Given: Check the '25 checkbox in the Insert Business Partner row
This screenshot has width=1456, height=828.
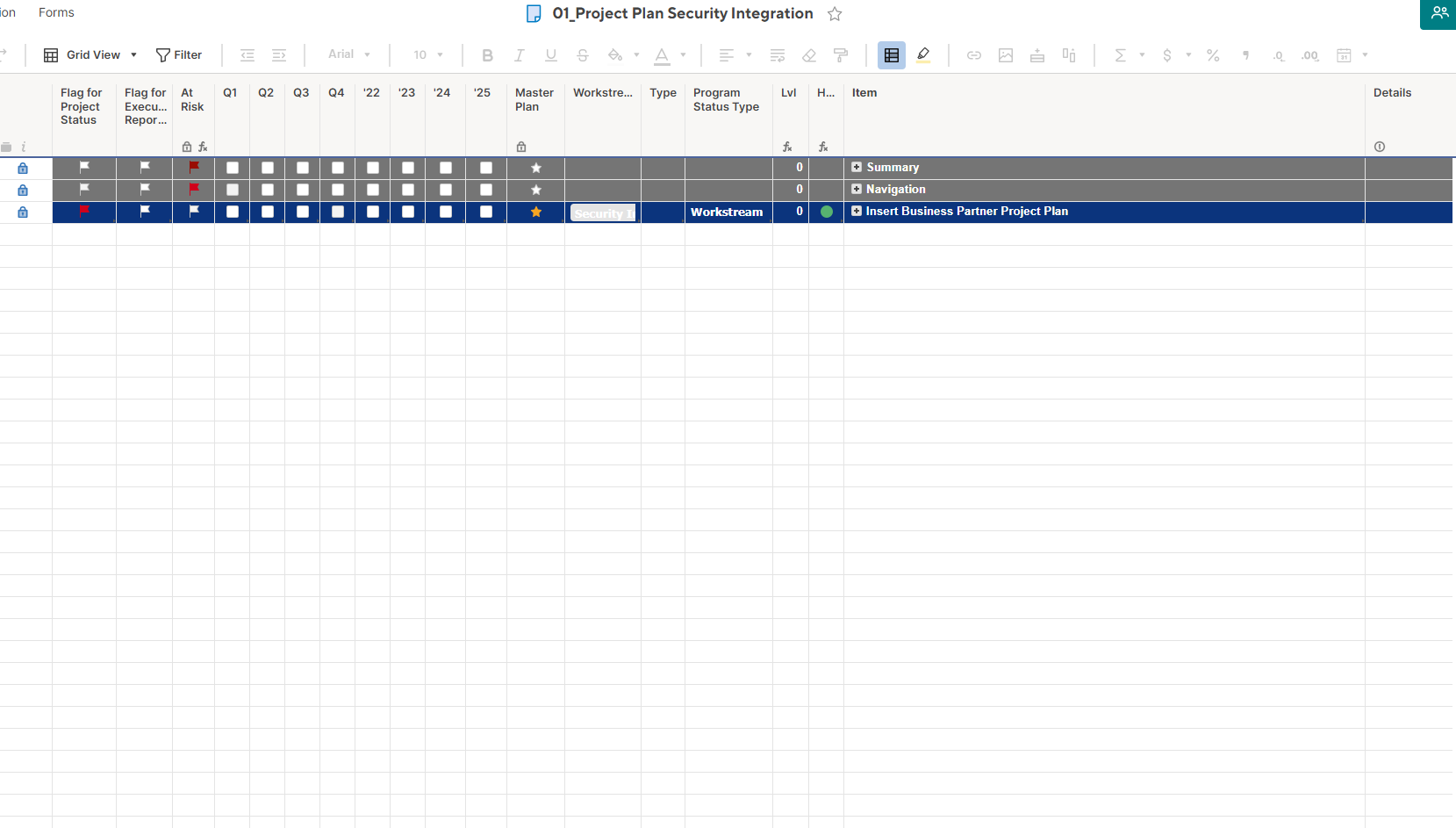Looking at the screenshot, I should (x=486, y=212).
